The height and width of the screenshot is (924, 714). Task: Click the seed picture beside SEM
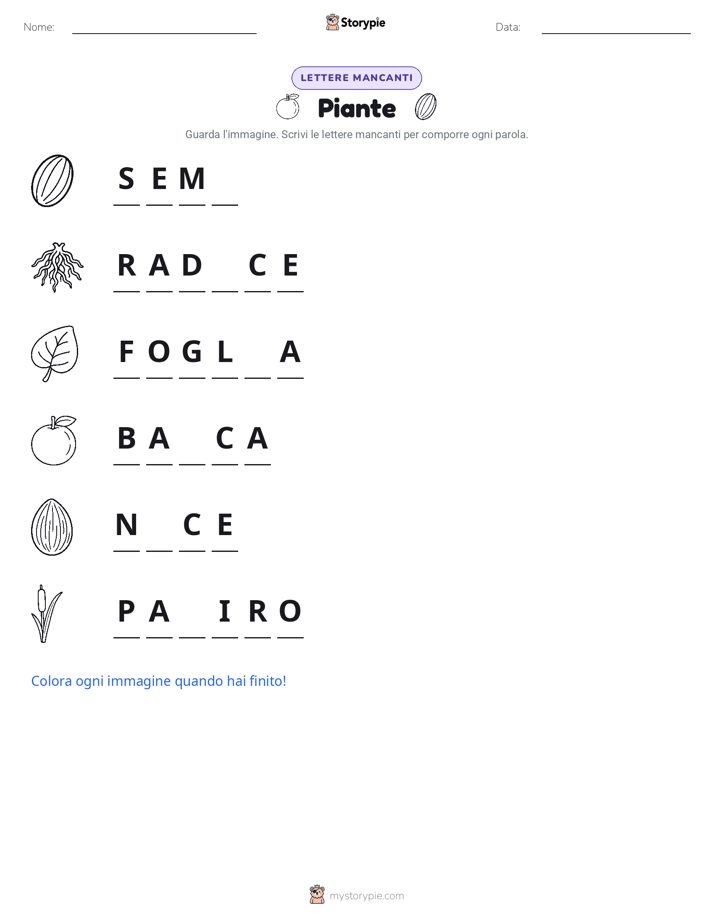point(52,181)
